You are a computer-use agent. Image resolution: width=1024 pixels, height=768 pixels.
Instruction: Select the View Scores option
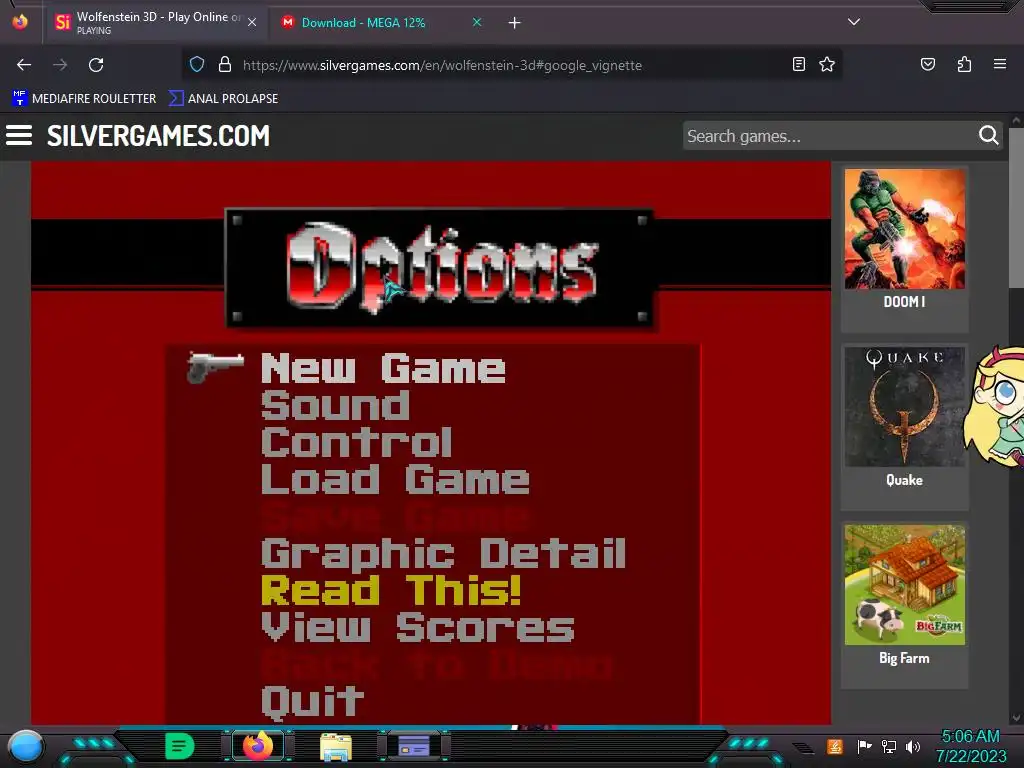(418, 627)
